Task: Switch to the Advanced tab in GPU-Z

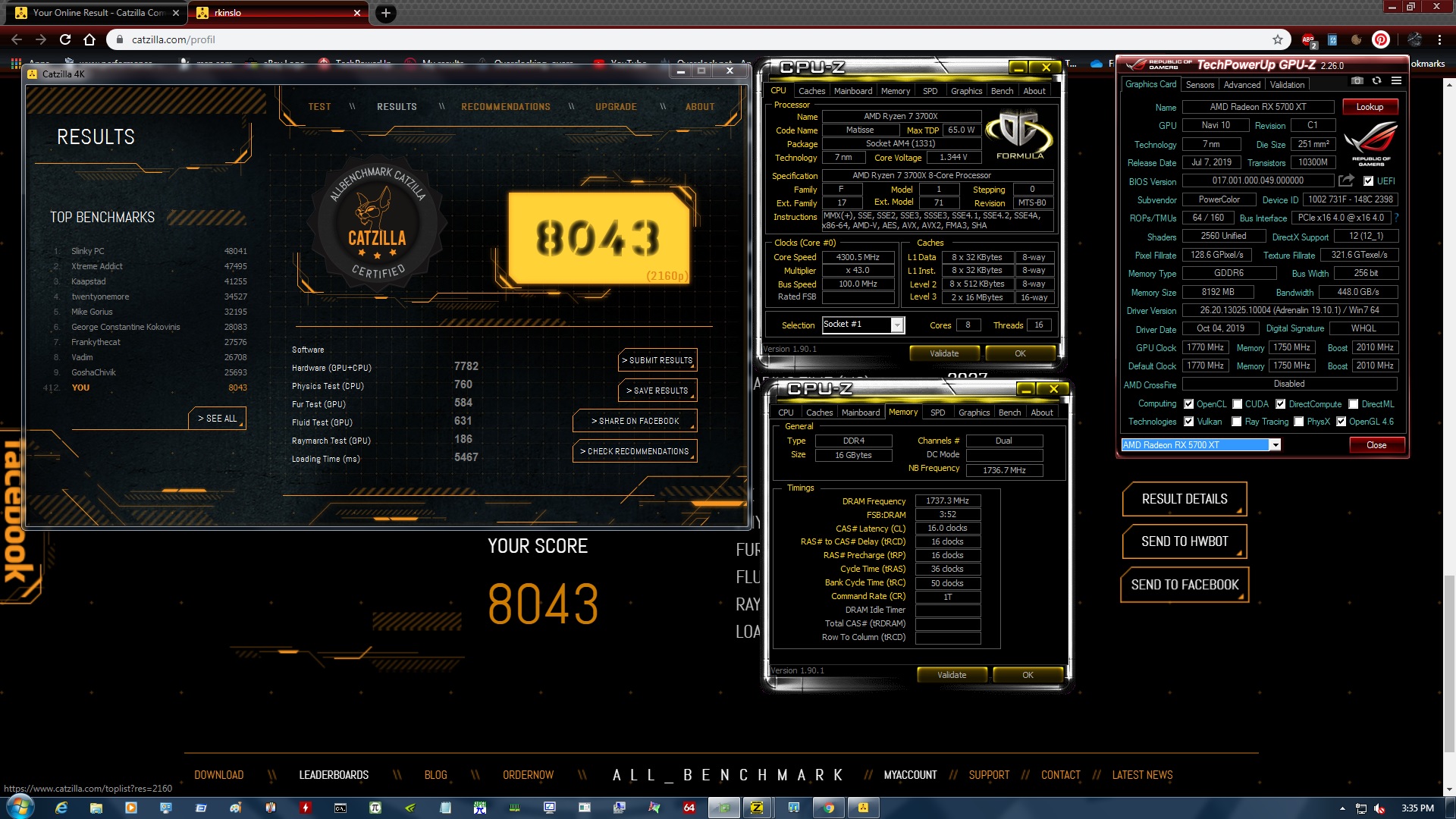Action: 1242,85
